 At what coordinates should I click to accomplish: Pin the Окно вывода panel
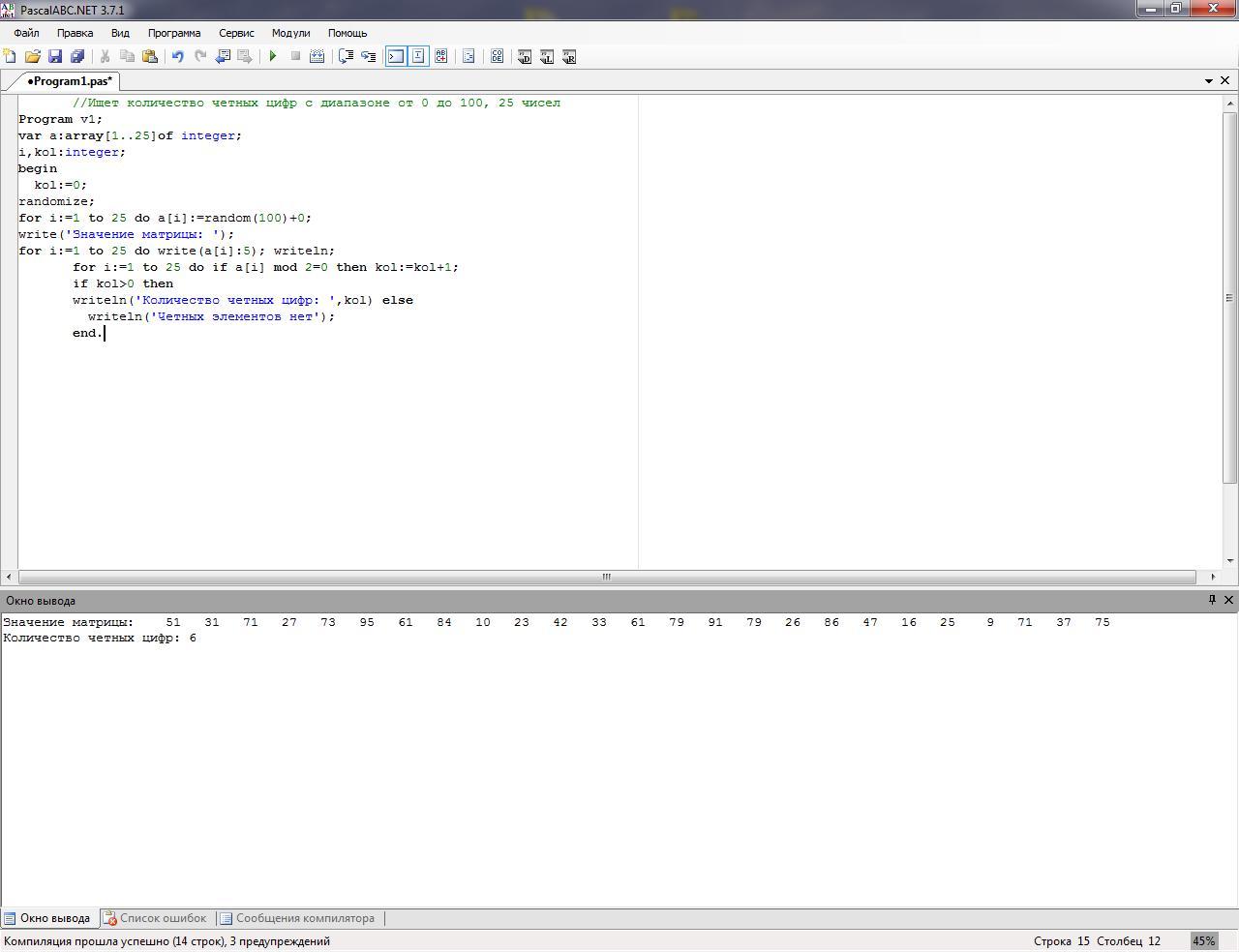coord(1212,600)
